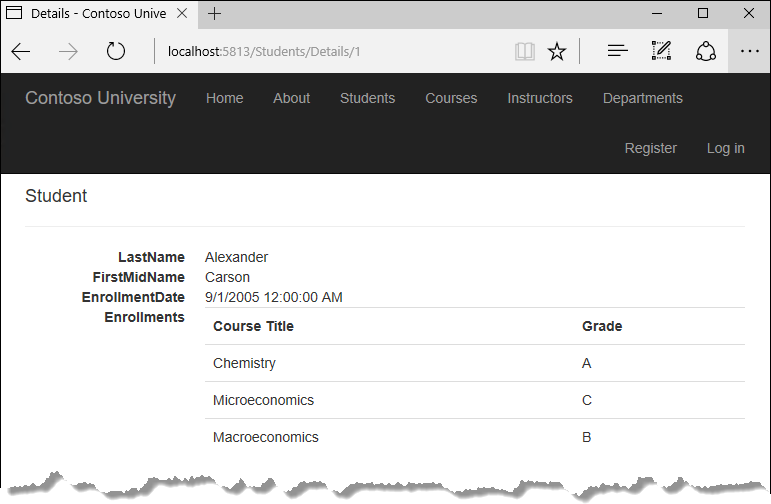Open the Students nav link

367,98
